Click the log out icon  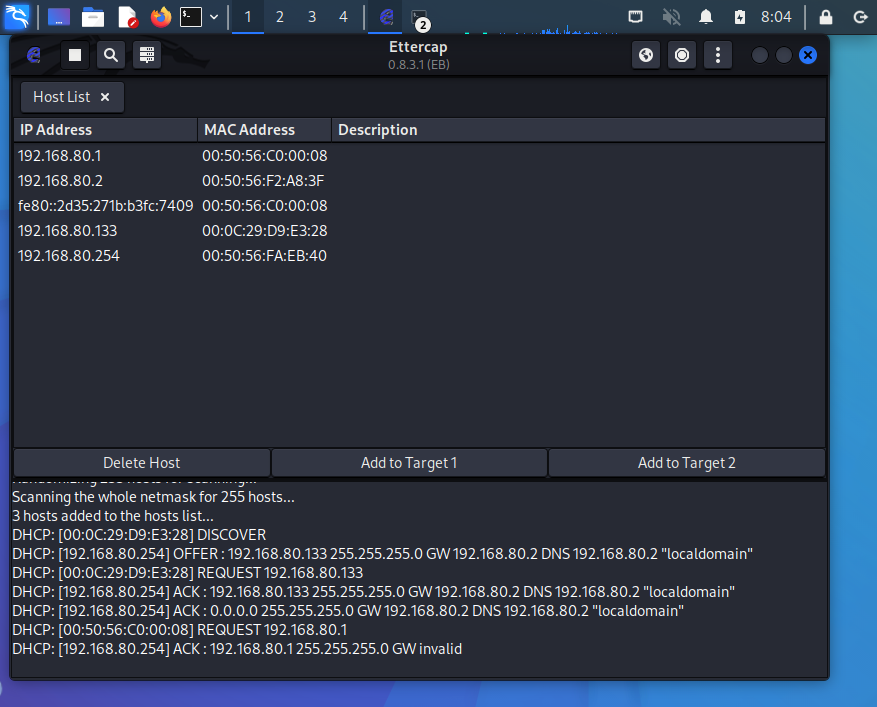click(860, 17)
